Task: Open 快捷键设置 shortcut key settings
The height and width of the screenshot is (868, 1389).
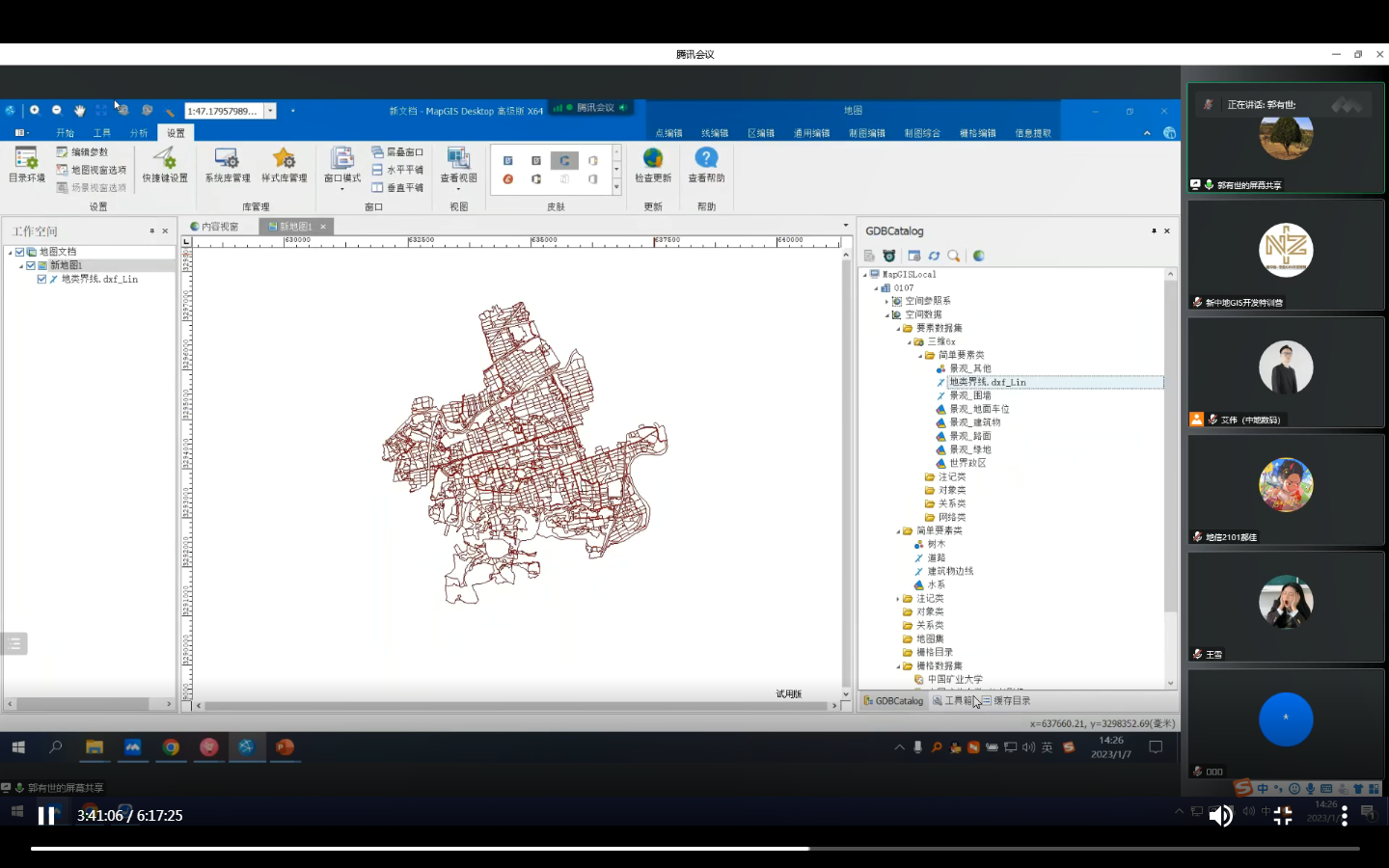Action: click(165, 164)
